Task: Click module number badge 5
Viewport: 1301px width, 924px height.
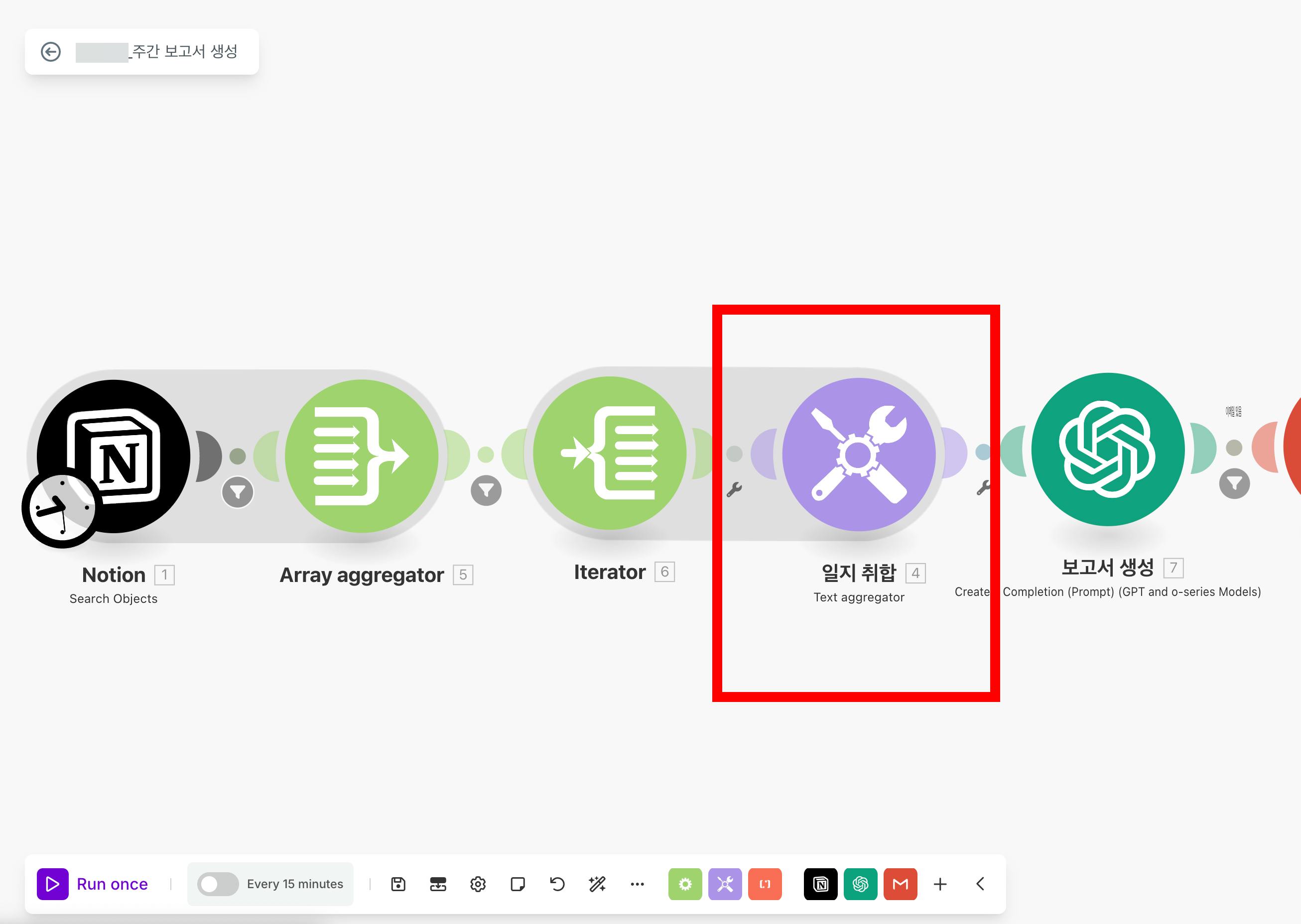Action: click(463, 575)
